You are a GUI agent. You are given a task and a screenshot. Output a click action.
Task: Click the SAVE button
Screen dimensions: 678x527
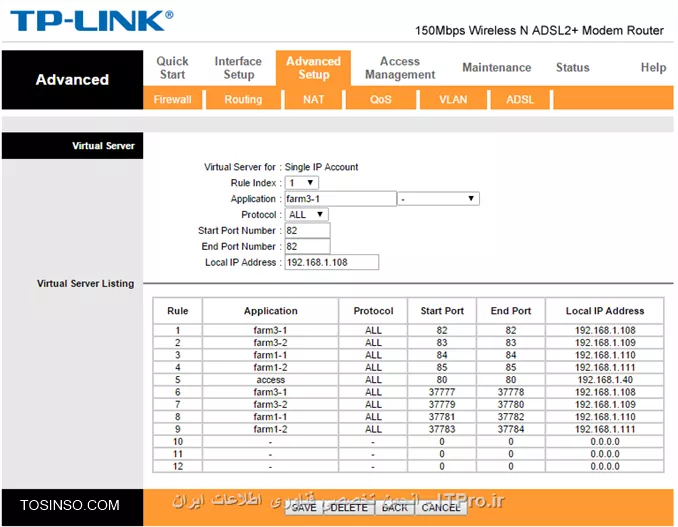pyautogui.click(x=304, y=508)
